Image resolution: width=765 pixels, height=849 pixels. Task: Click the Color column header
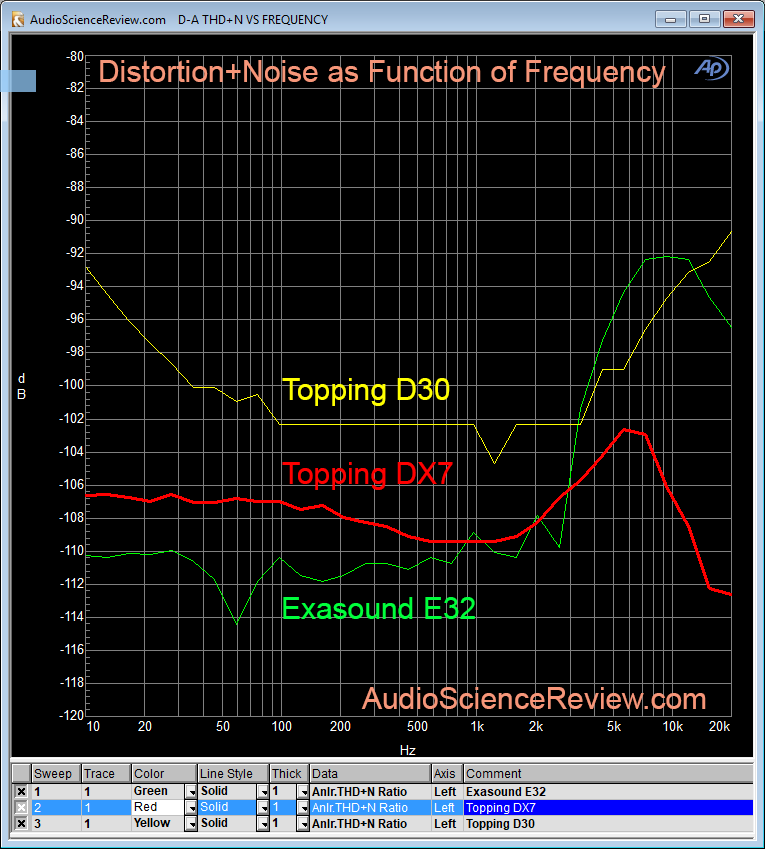click(x=164, y=774)
